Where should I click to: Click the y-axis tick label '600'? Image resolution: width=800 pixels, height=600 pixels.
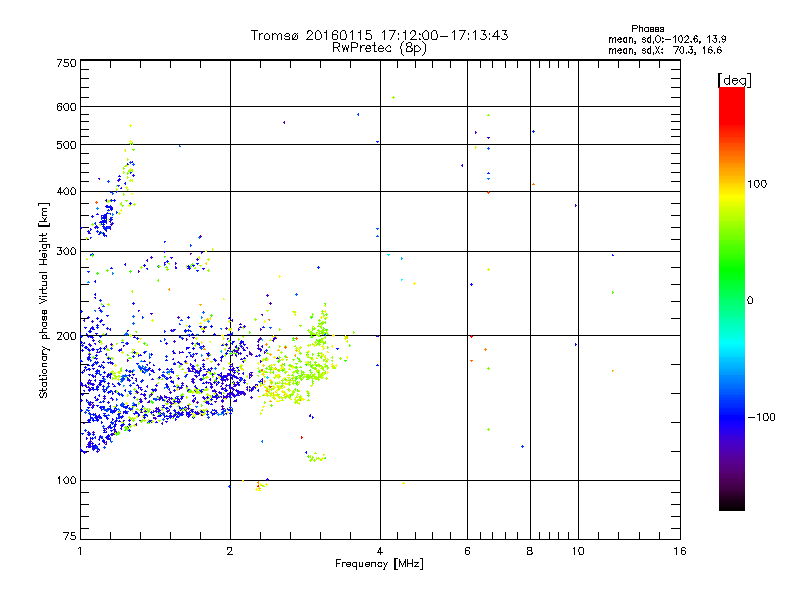(67, 107)
